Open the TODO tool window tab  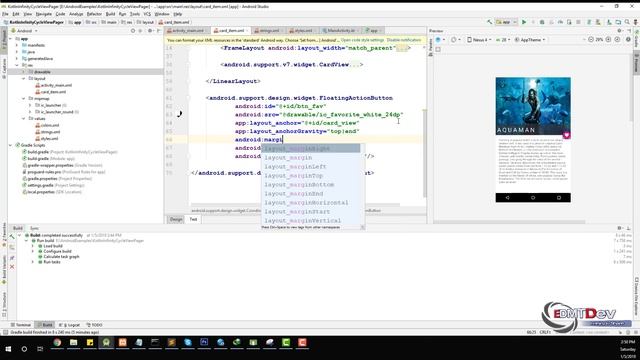tap(95, 325)
